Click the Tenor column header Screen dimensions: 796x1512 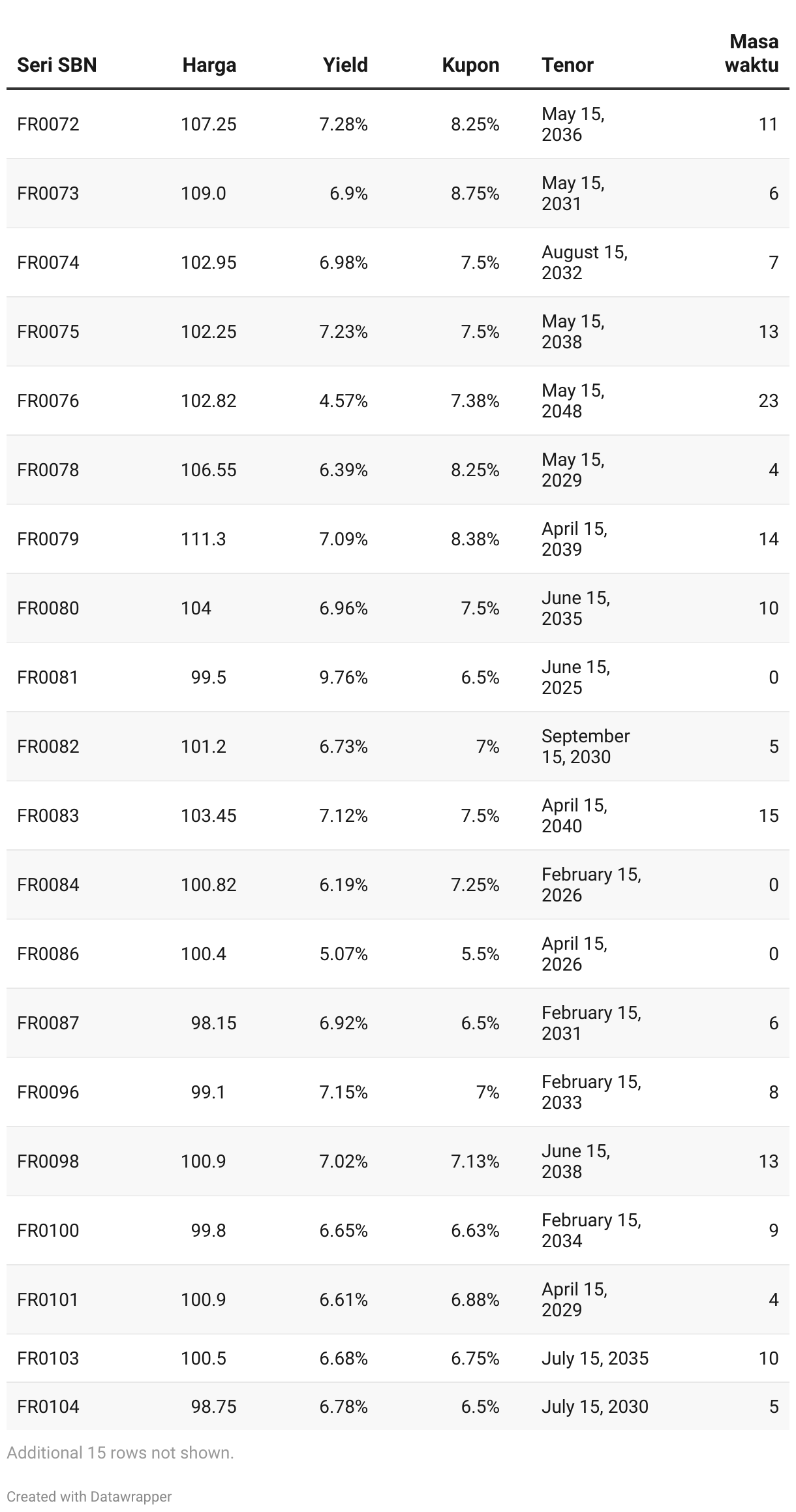point(568,65)
